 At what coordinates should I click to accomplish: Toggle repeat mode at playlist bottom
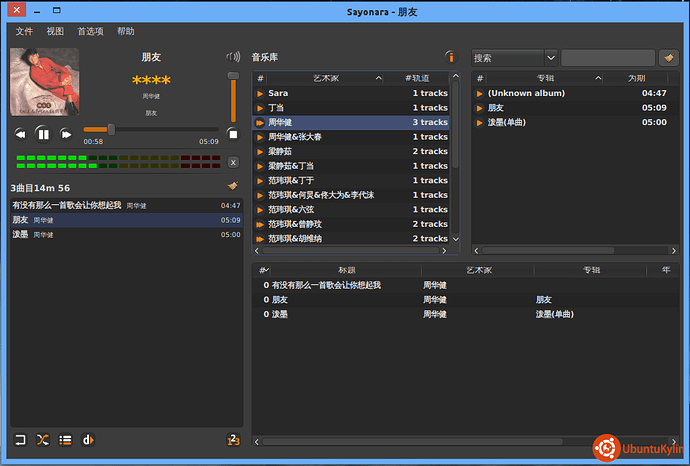pyautogui.click(x=20, y=440)
